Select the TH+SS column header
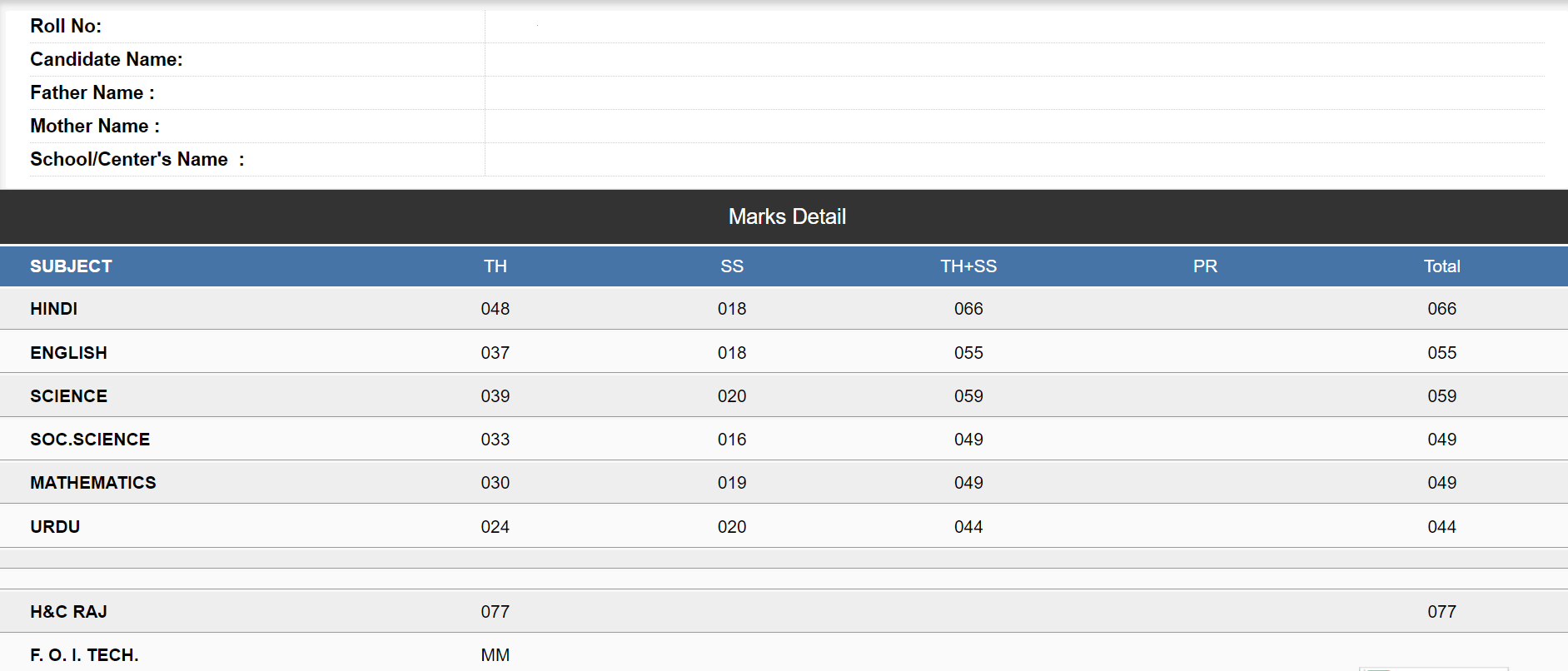The width and height of the screenshot is (1568, 671). [x=968, y=266]
